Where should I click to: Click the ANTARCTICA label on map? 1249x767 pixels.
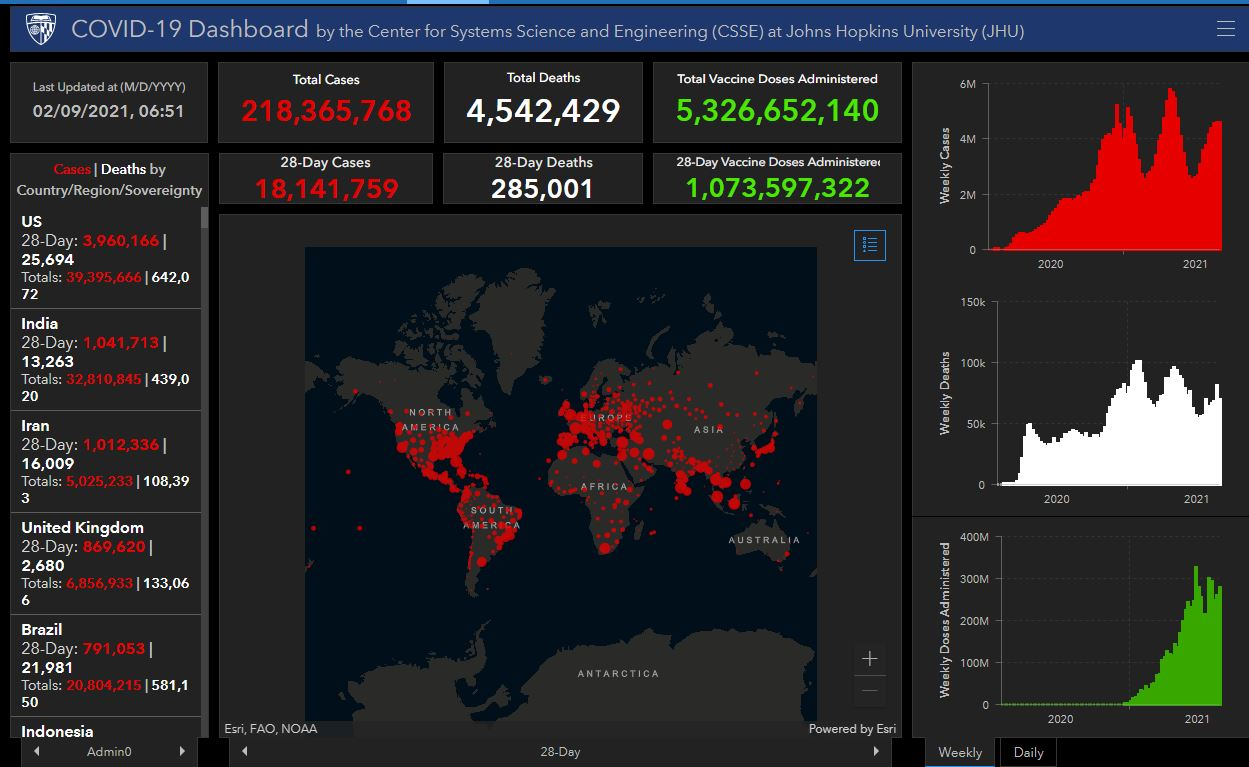tap(618, 674)
